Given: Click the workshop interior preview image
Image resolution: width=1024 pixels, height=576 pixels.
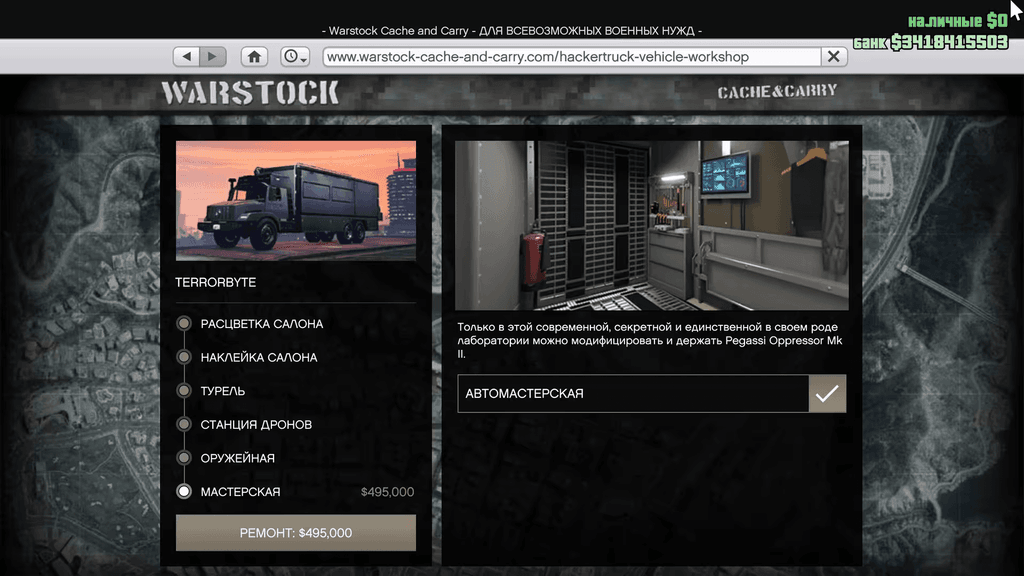Looking at the screenshot, I should [x=652, y=225].
